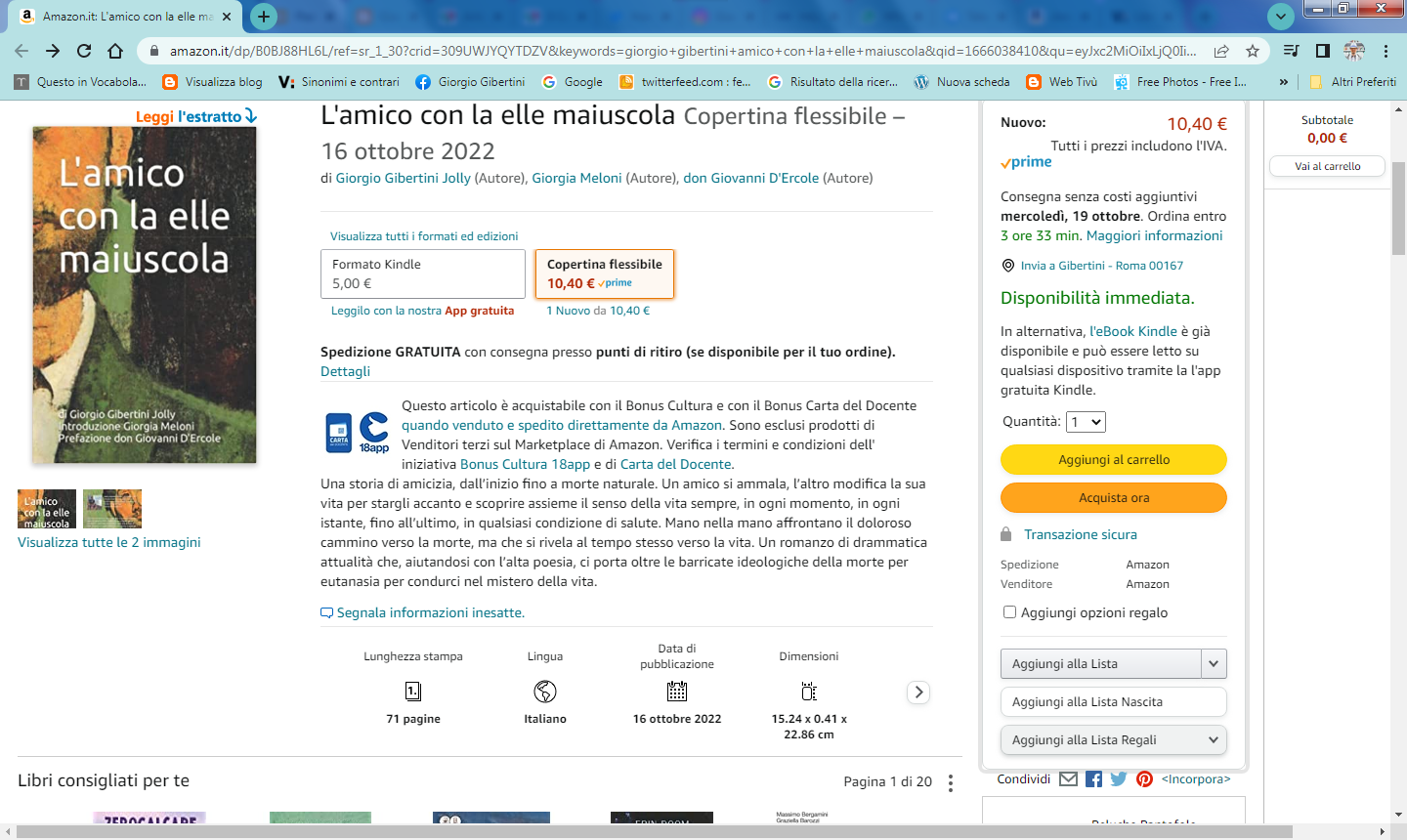
Task: Open Chrome three-dot menu
Action: pyautogui.click(x=1386, y=51)
